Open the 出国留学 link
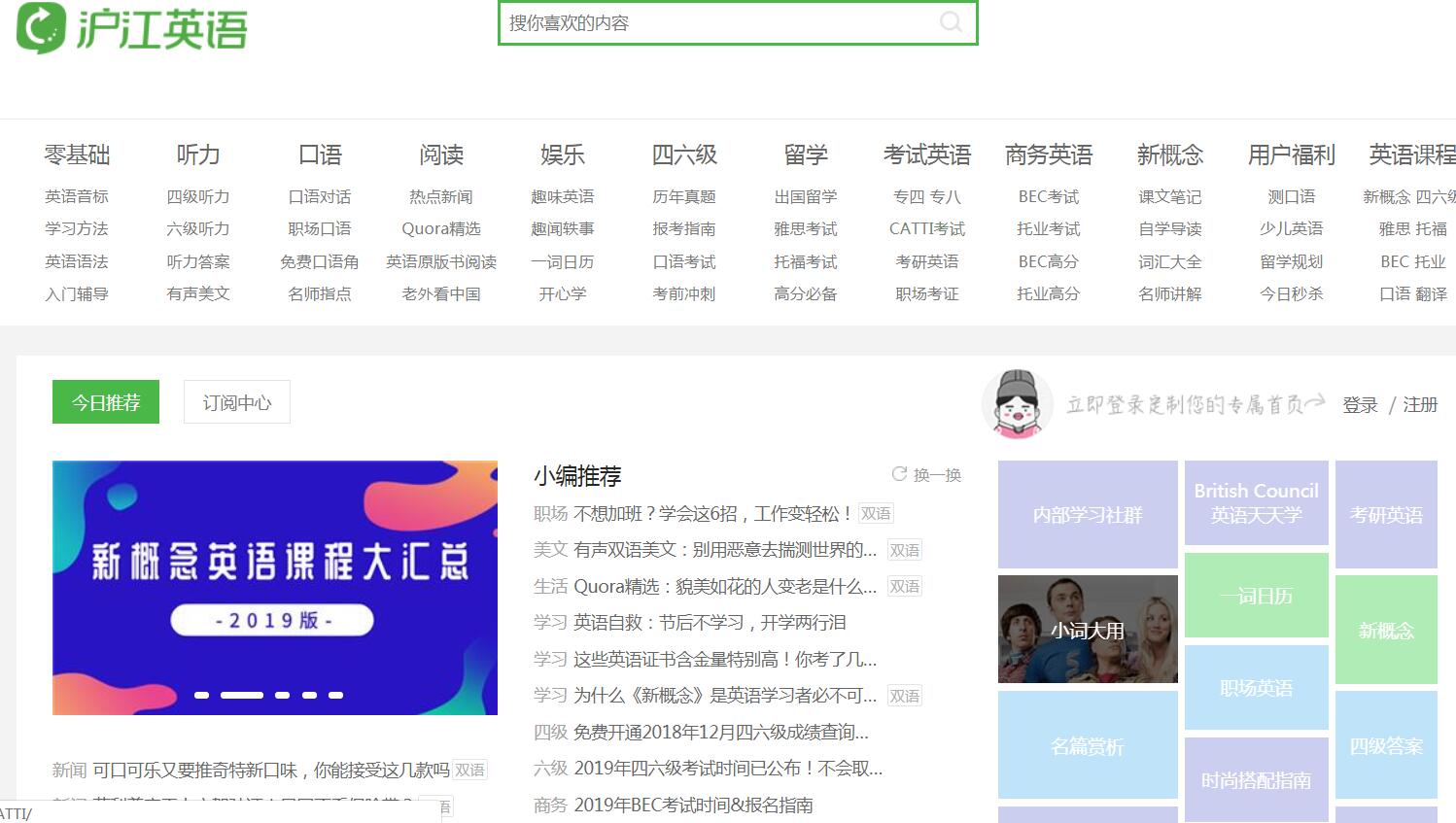Screen dimensions: 1456x823 (806, 196)
